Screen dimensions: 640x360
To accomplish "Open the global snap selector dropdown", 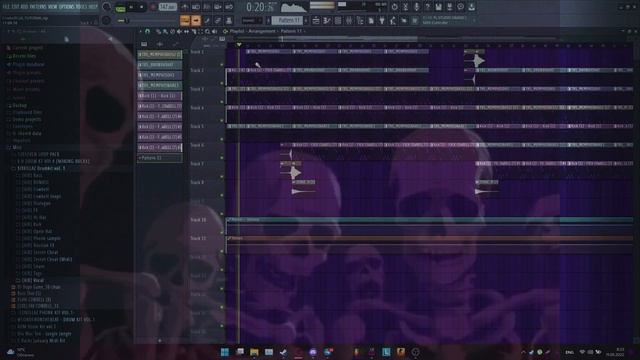I will (251, 20).
